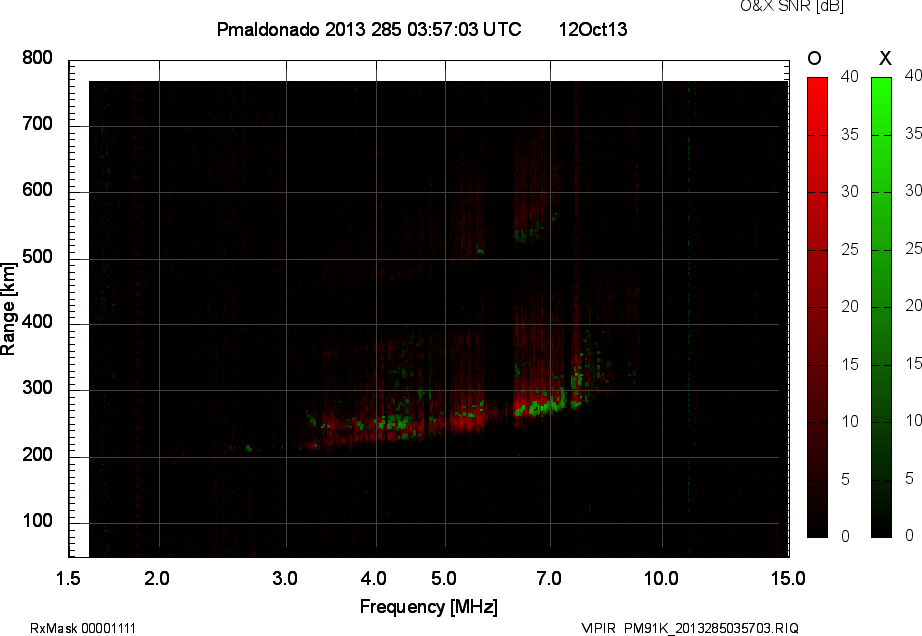Click the '200' range axis label

click(x=37, y=454)
